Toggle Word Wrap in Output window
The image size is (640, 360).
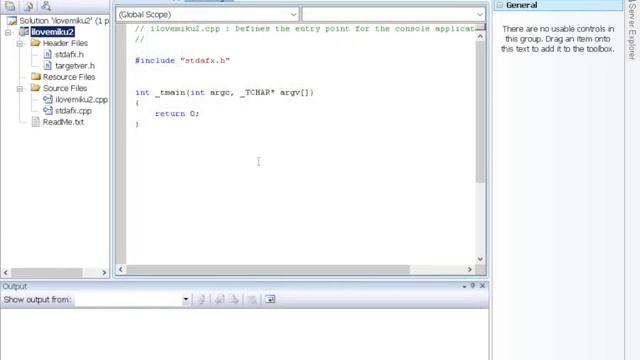pos(270,300)
